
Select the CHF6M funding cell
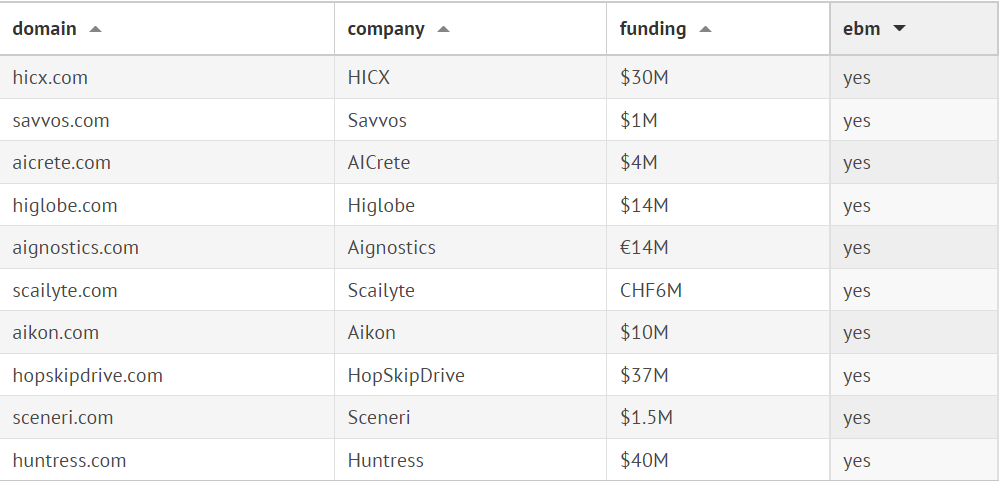651,291
